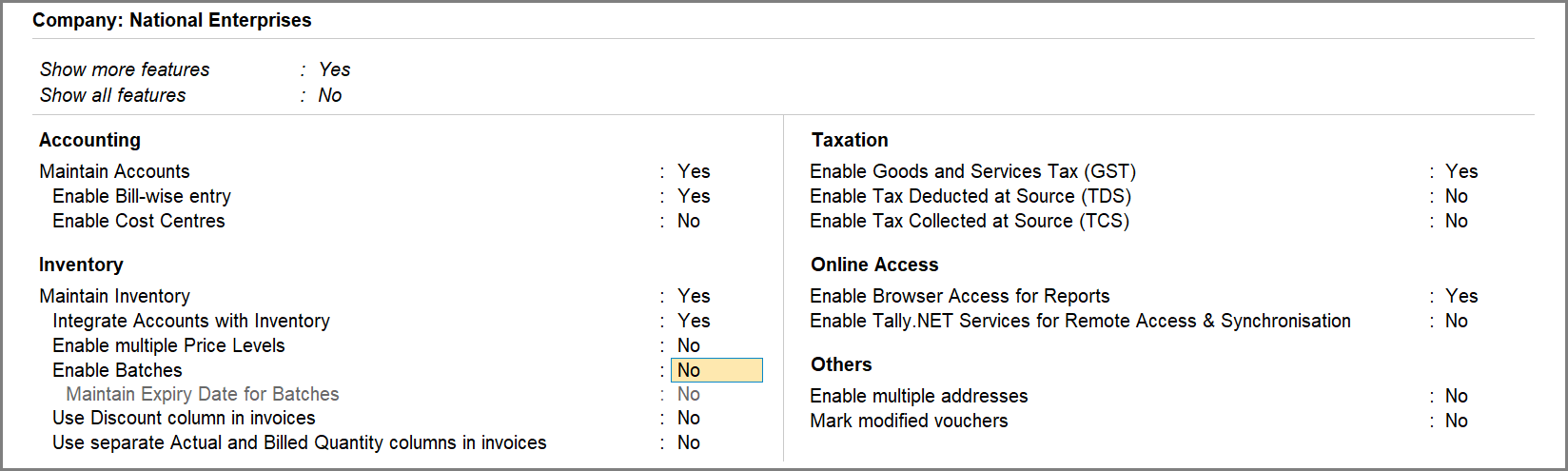Viewport: 1568px width, 471px height.
Task: Click the highlighted Enable Batches No field
Action: (715, 370)
